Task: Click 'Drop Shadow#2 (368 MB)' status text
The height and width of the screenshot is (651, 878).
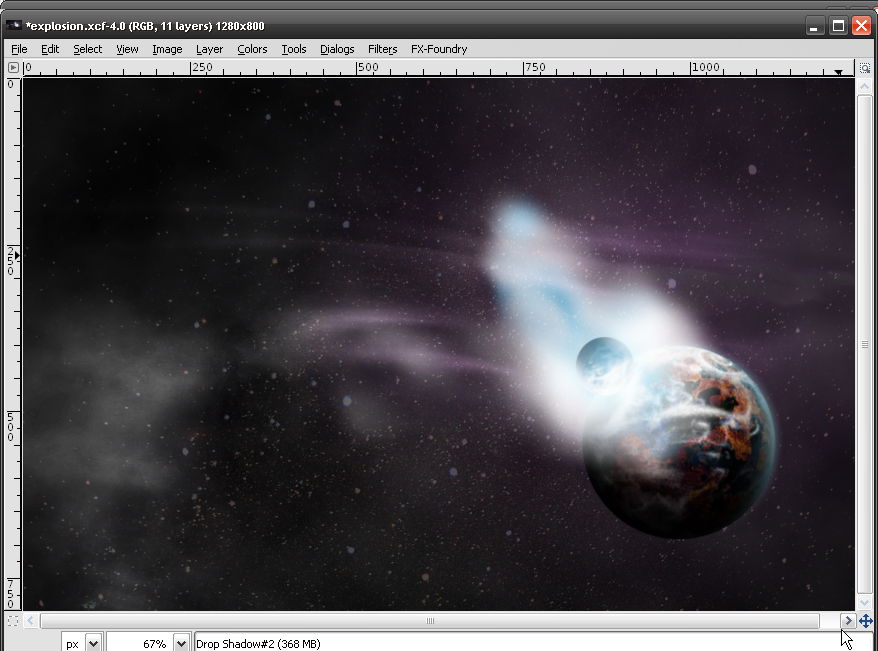Action: [258, 644]
